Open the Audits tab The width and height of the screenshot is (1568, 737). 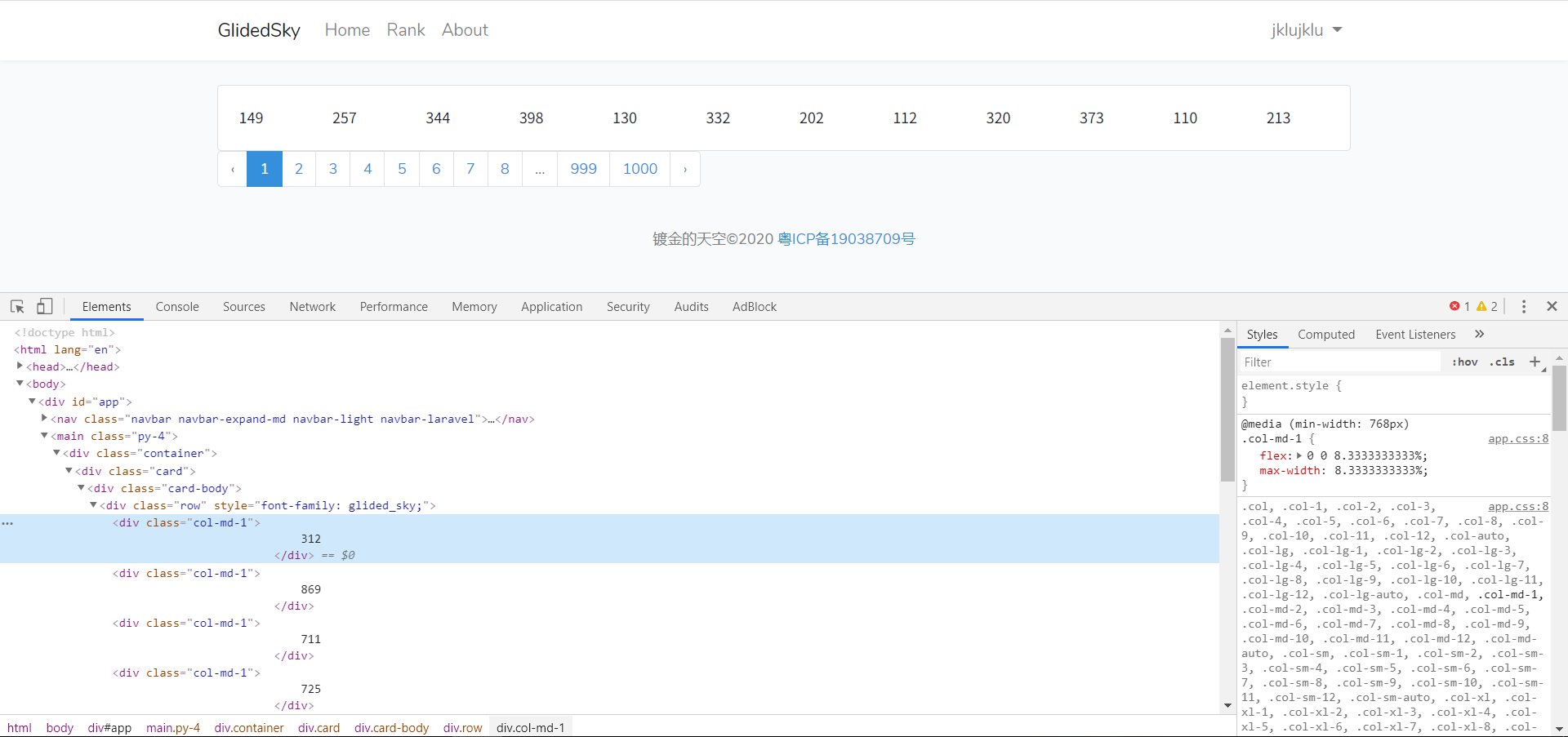(692, 307)
